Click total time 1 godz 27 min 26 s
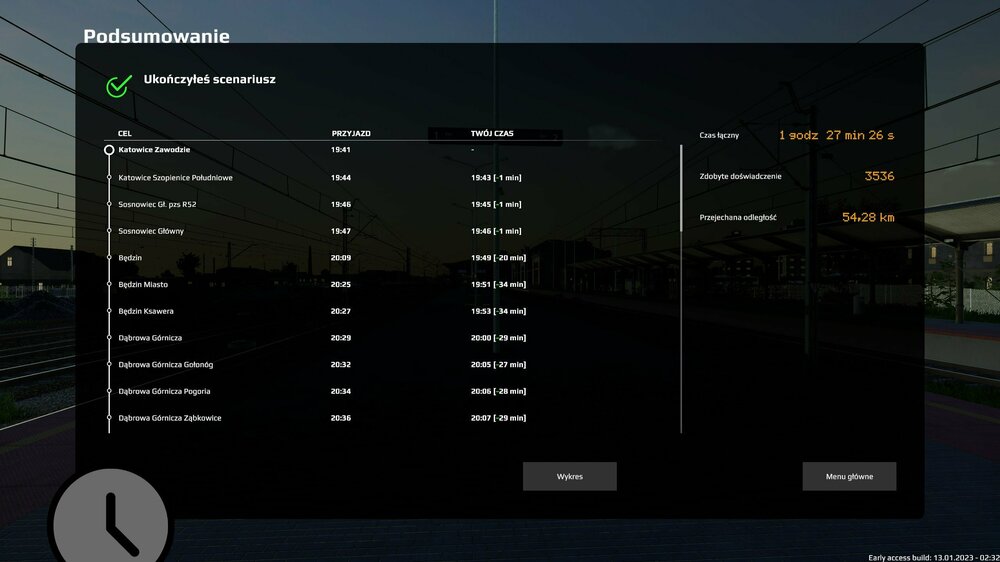 (x=836, y=135)
